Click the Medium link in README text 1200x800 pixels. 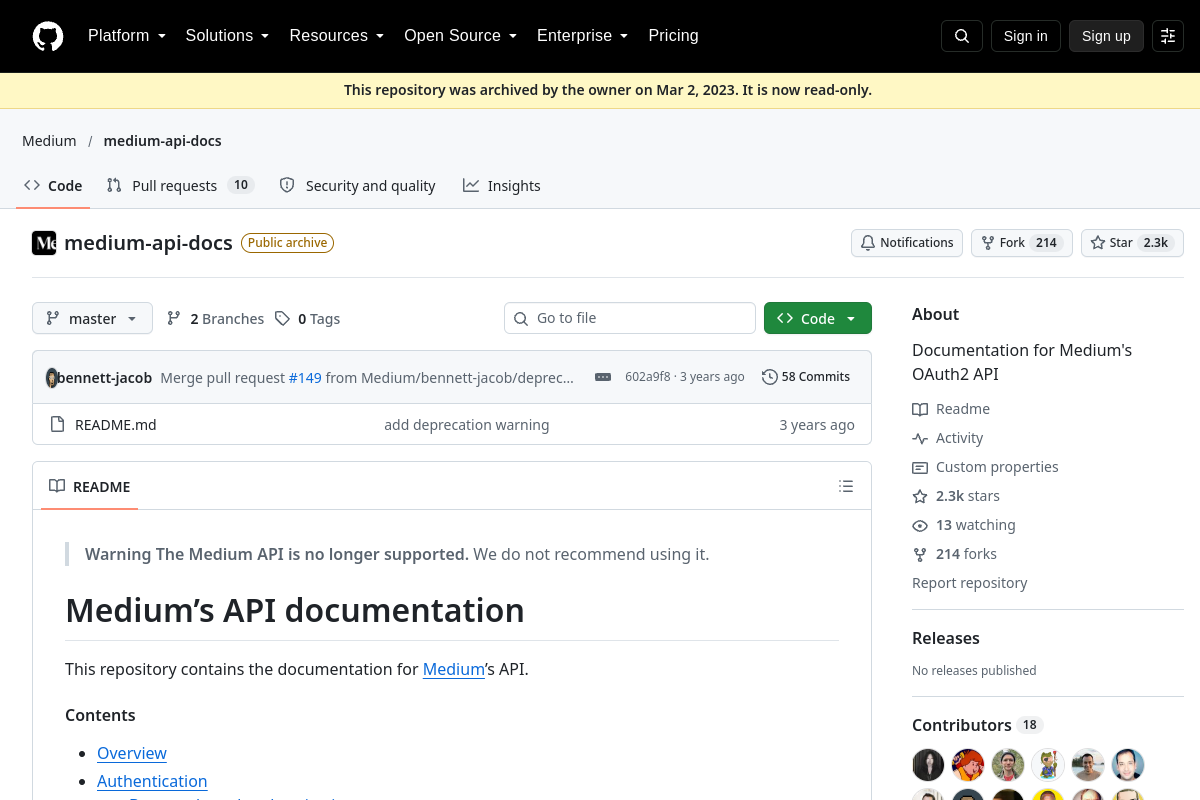coord(454,669)
